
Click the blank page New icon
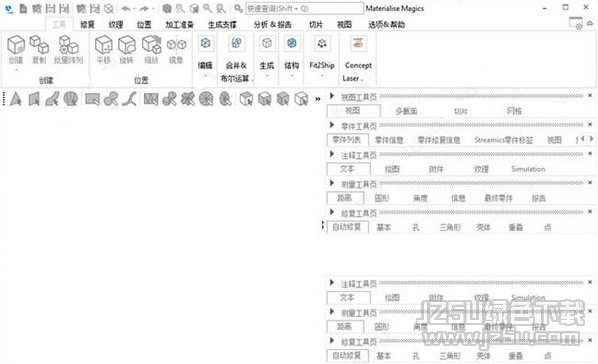pyautogui.click(x=23, y=8)
